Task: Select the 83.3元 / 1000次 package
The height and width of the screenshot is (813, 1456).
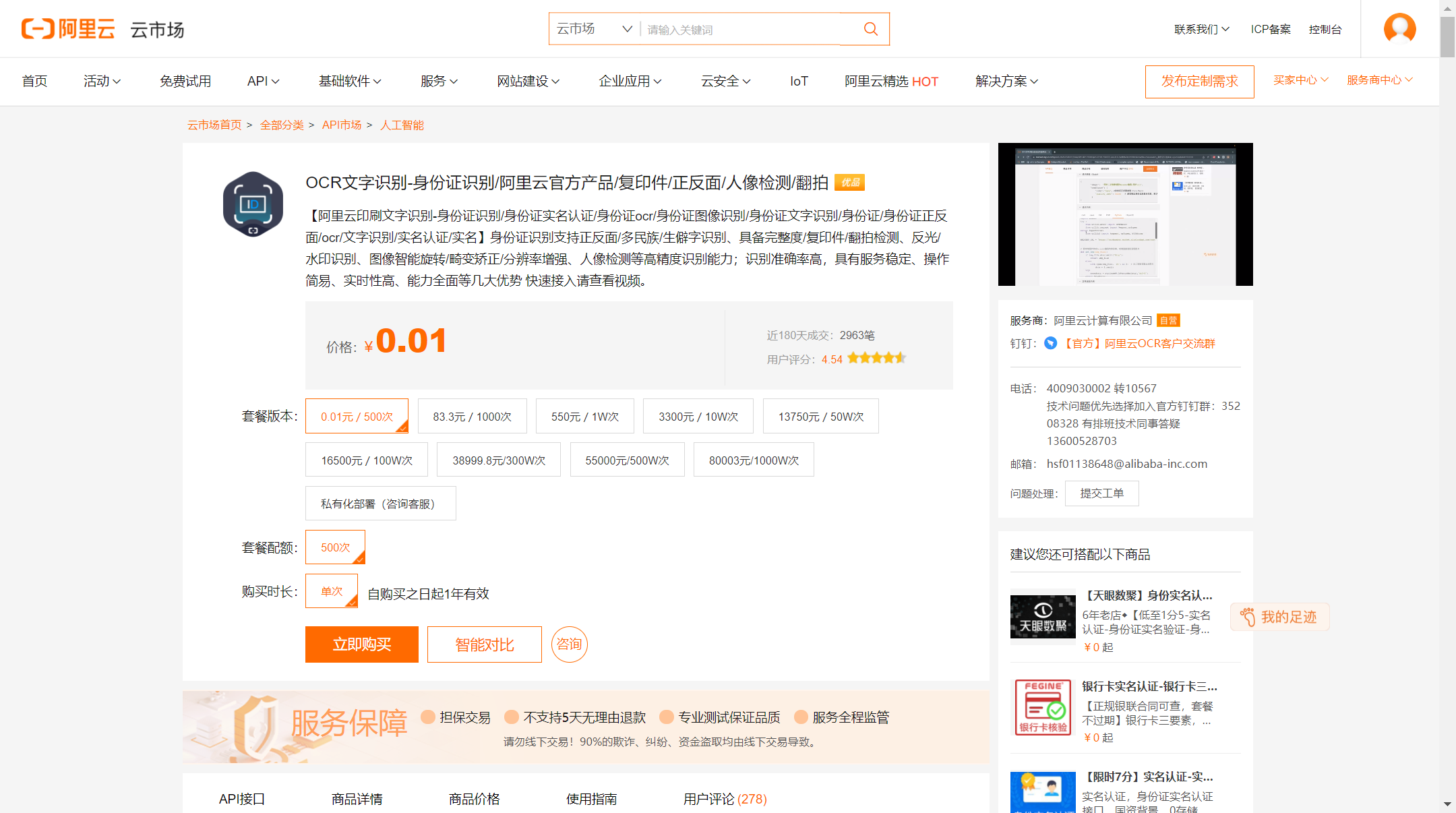Action: (x=472, y=416)
